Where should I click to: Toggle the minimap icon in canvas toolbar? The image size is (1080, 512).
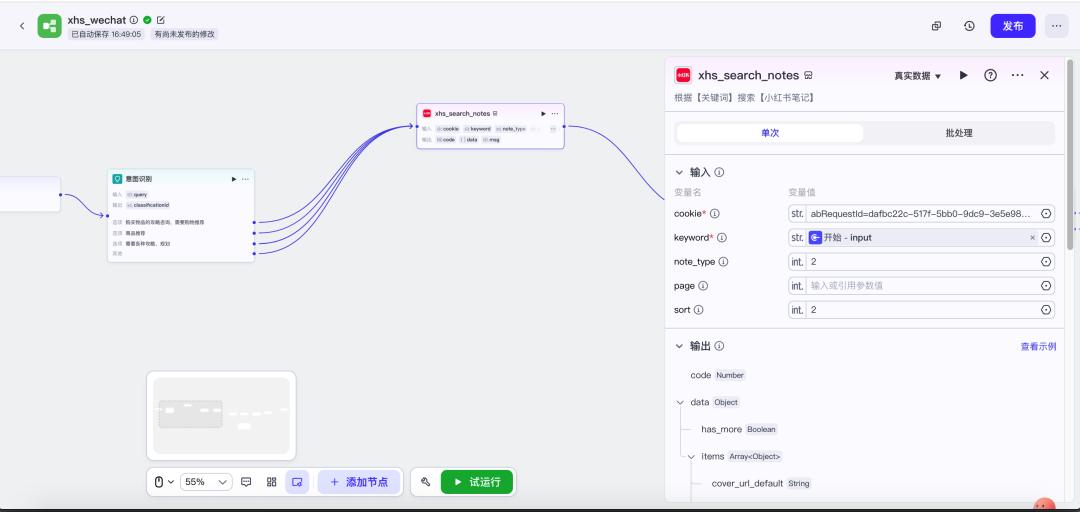[x=297, y=482]
